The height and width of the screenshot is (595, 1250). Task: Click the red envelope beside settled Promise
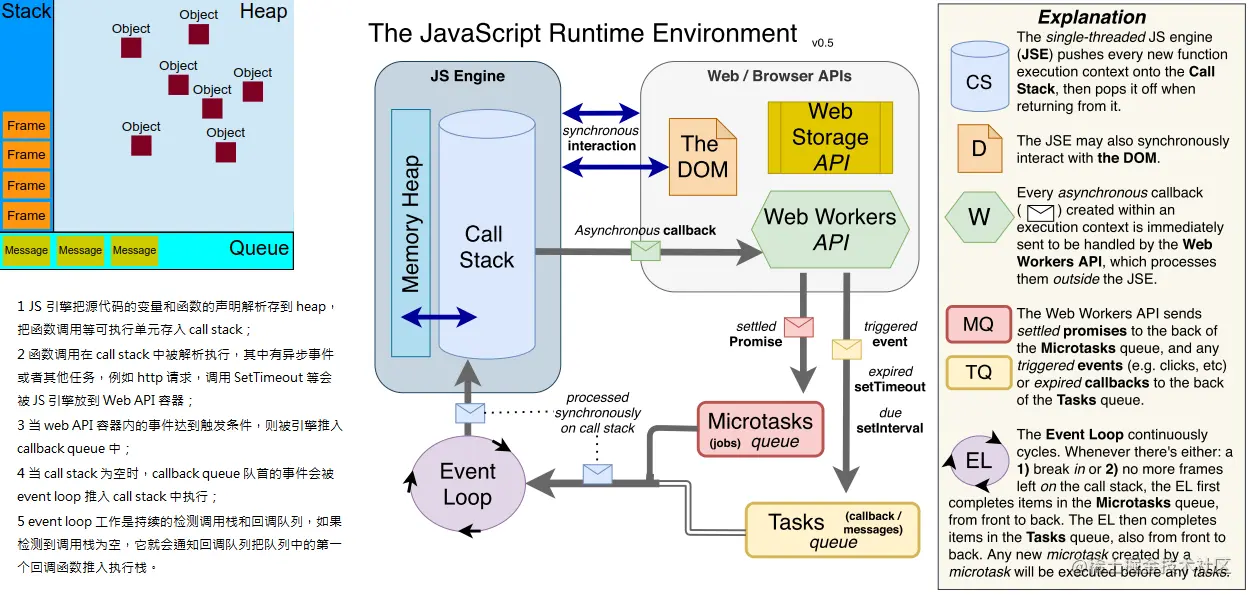point(799,327)
